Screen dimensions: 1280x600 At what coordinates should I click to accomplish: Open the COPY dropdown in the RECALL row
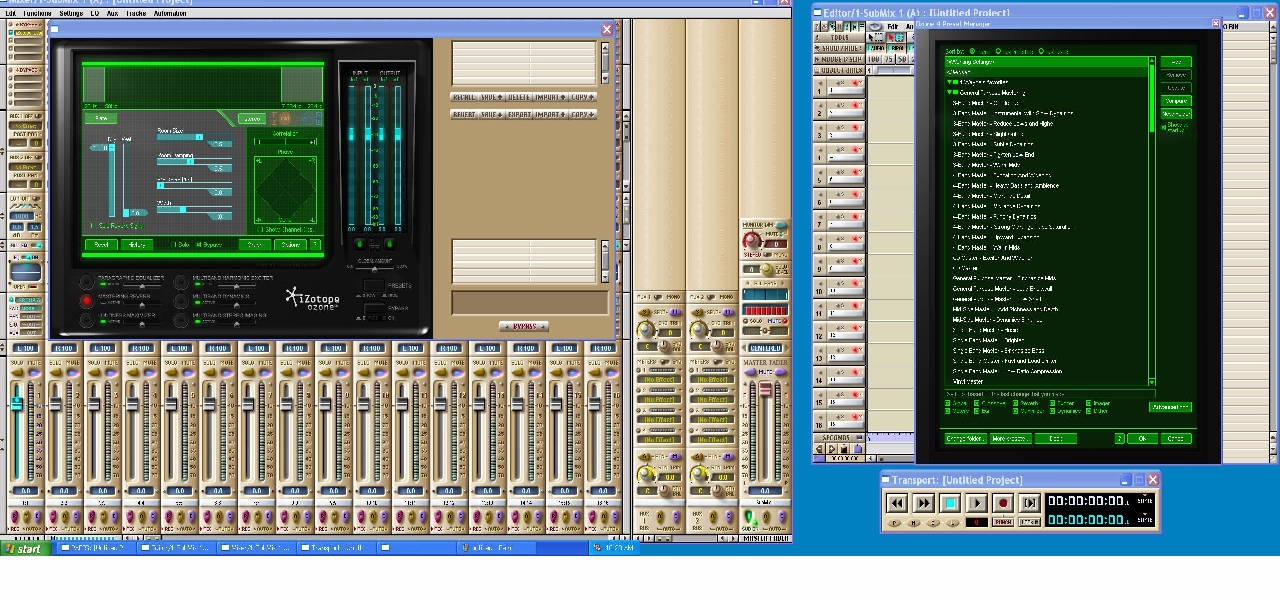[x=582, y=97]
